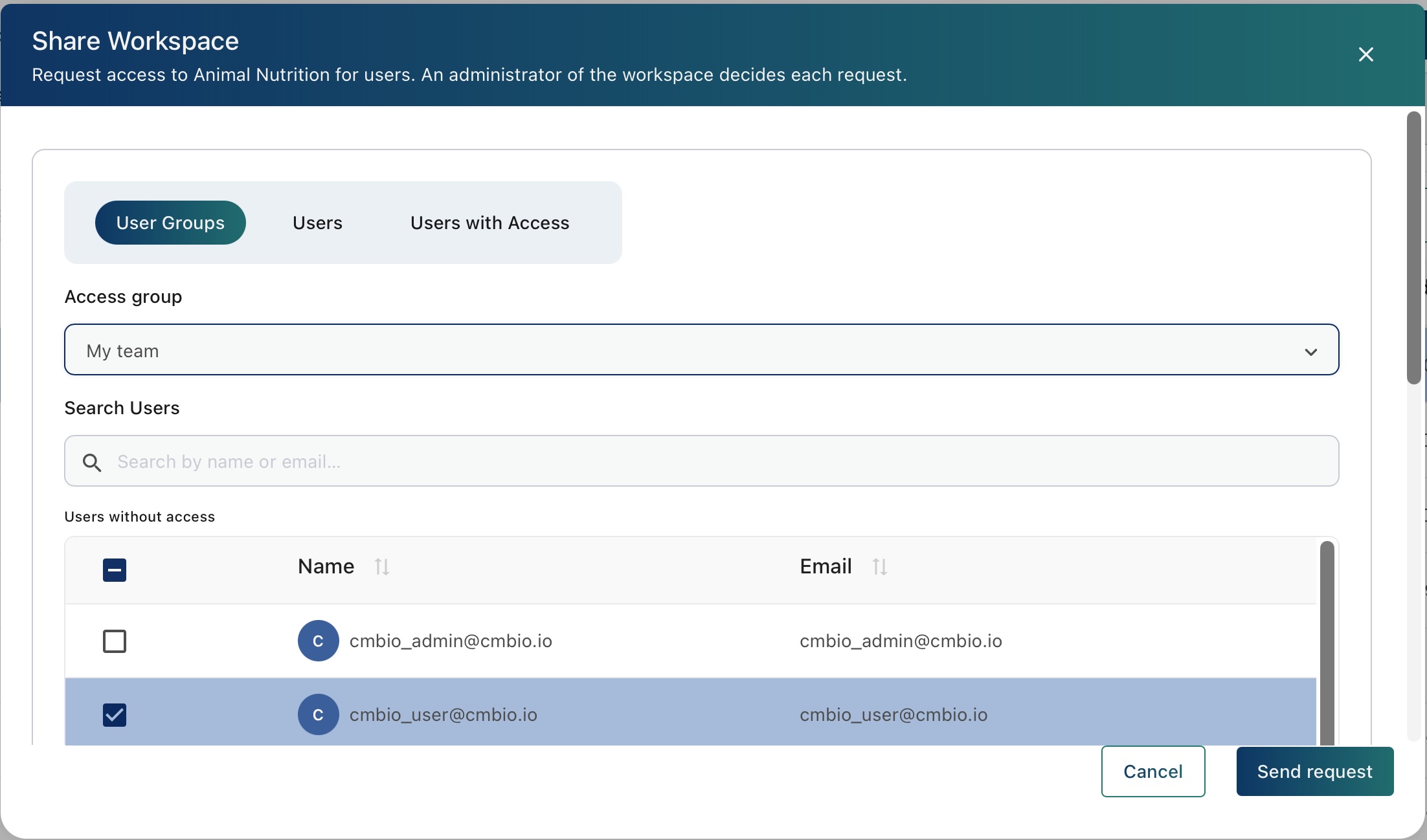This screenshot has width=1427, height=840.
Task: Click the users table scrollbar
Action: 1327,643
